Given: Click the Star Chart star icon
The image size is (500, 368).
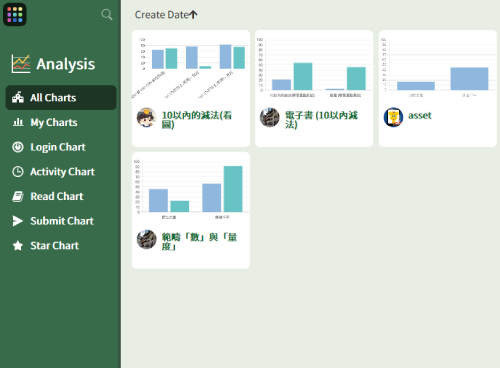Looking at the screenshot, I should pyautogui.click(x=18, y=246).
